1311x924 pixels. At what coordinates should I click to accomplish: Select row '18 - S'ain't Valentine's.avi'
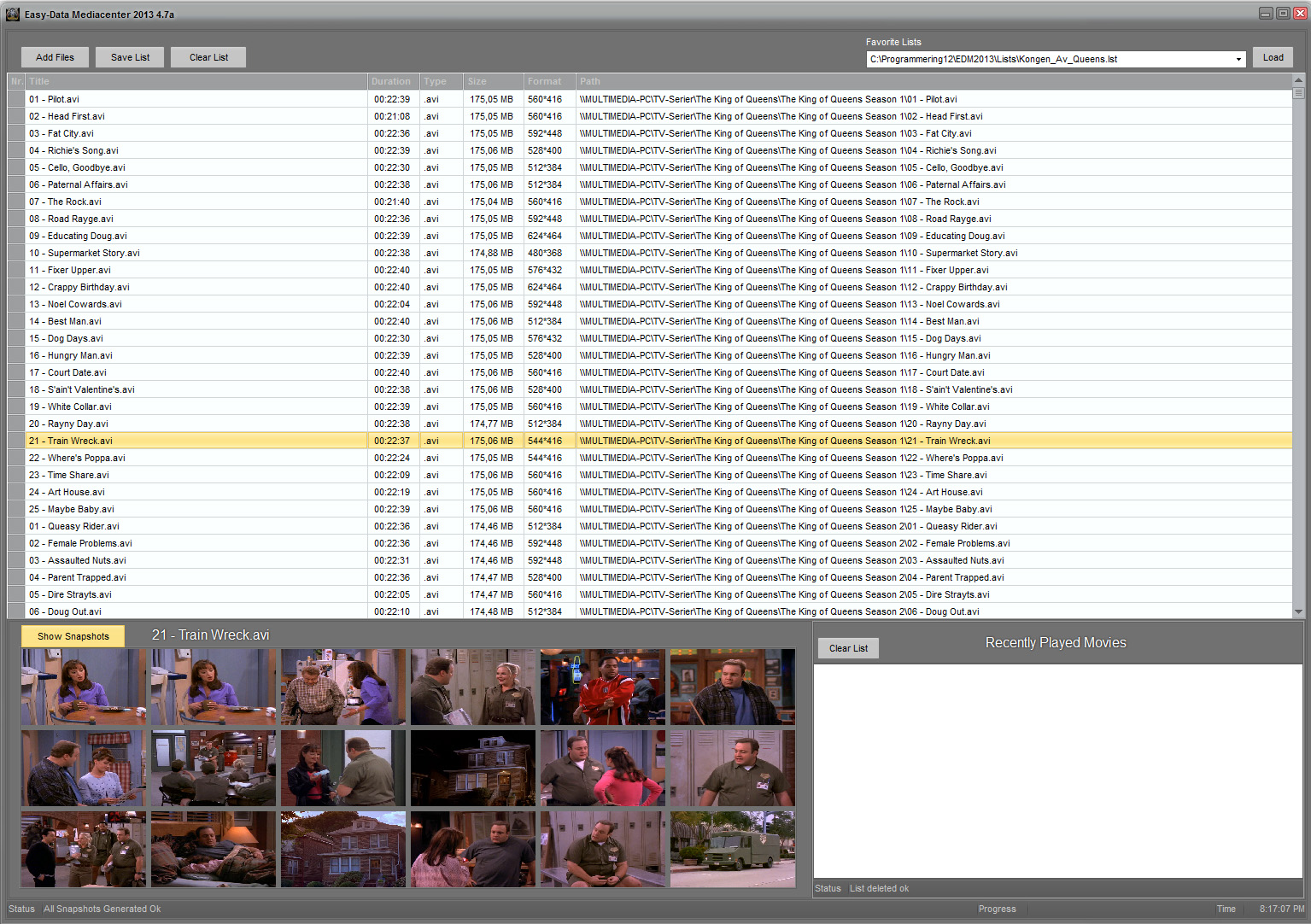pos(650,389)
